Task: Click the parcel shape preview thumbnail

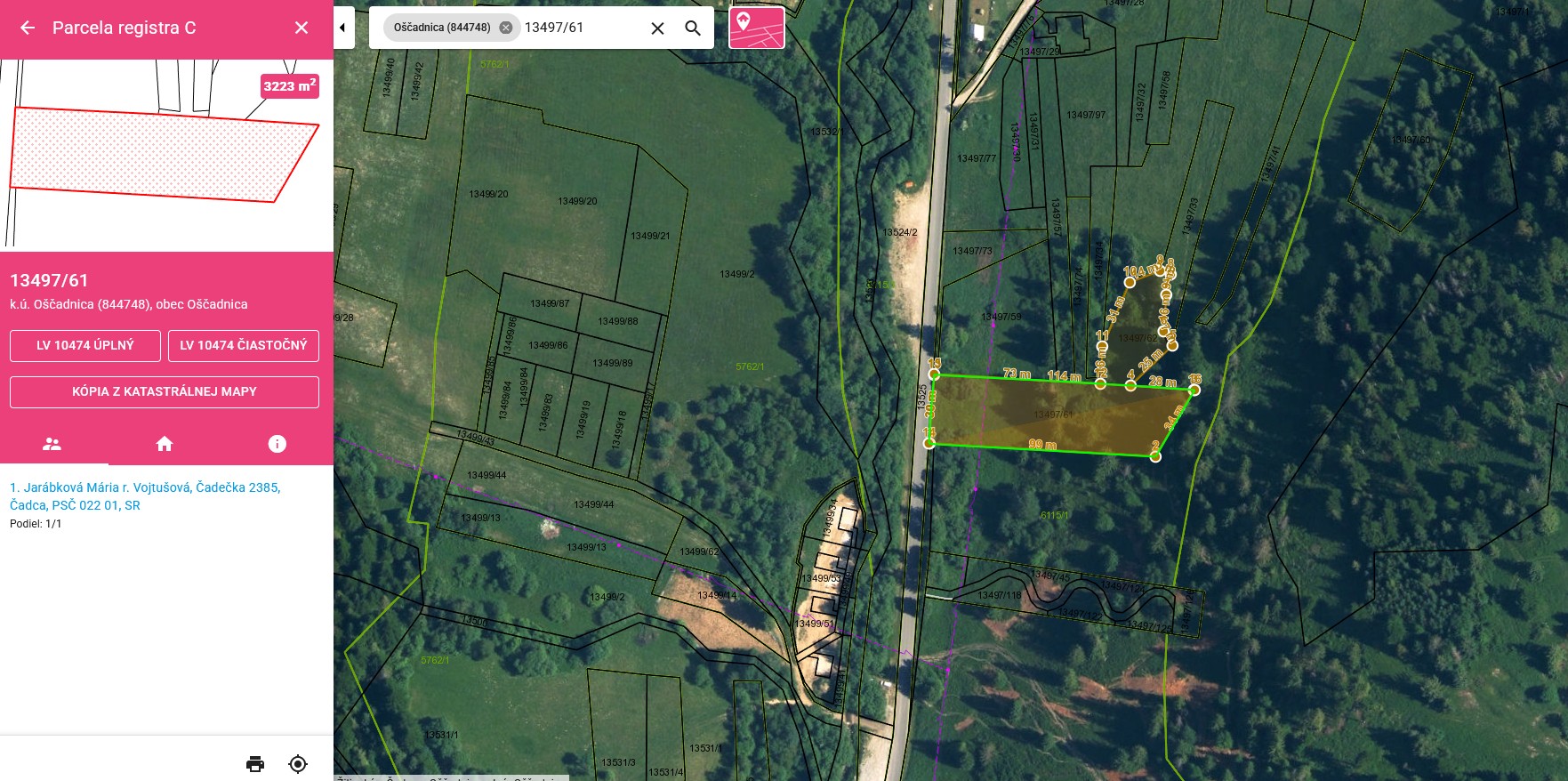Action: tap(165, 156)
